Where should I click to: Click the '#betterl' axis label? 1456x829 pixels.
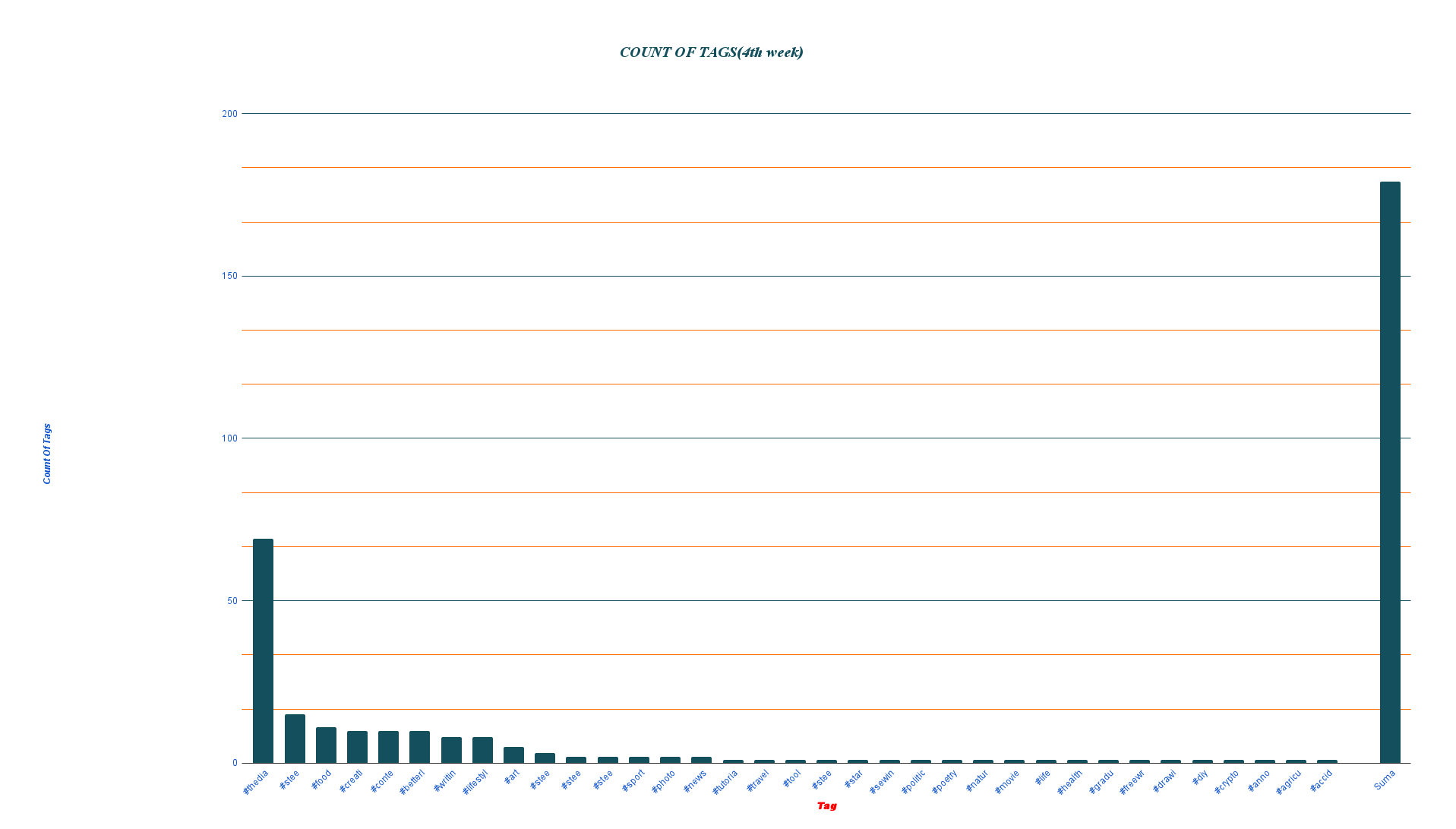coord(412,783)
